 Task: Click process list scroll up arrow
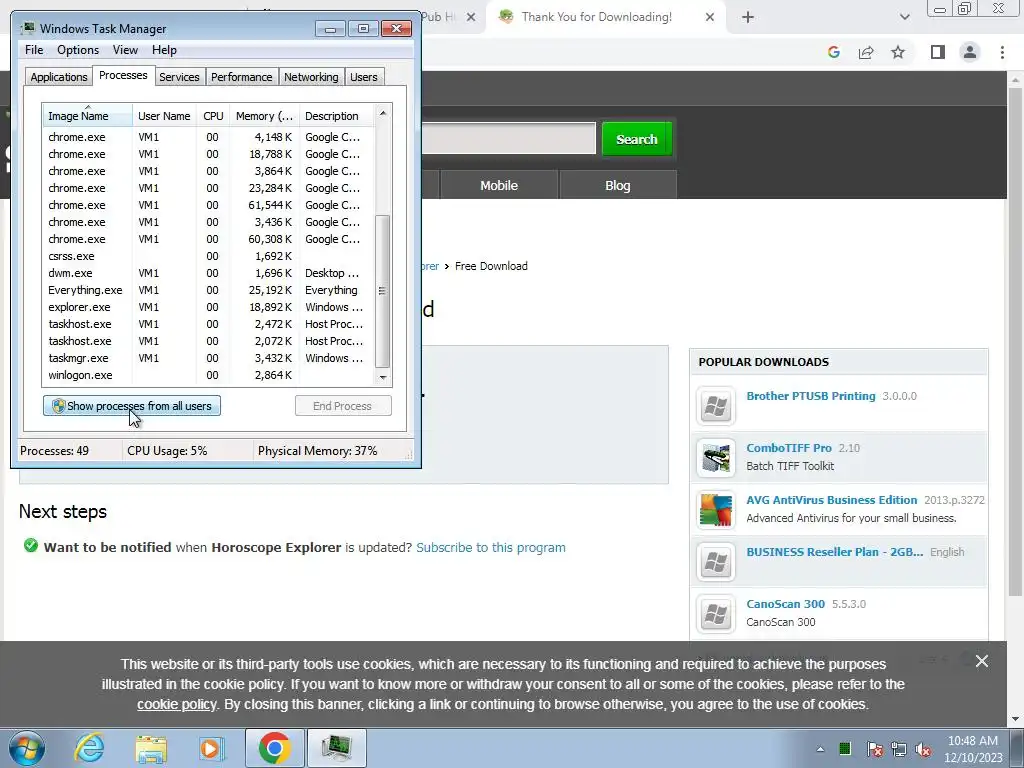point(383,113)
